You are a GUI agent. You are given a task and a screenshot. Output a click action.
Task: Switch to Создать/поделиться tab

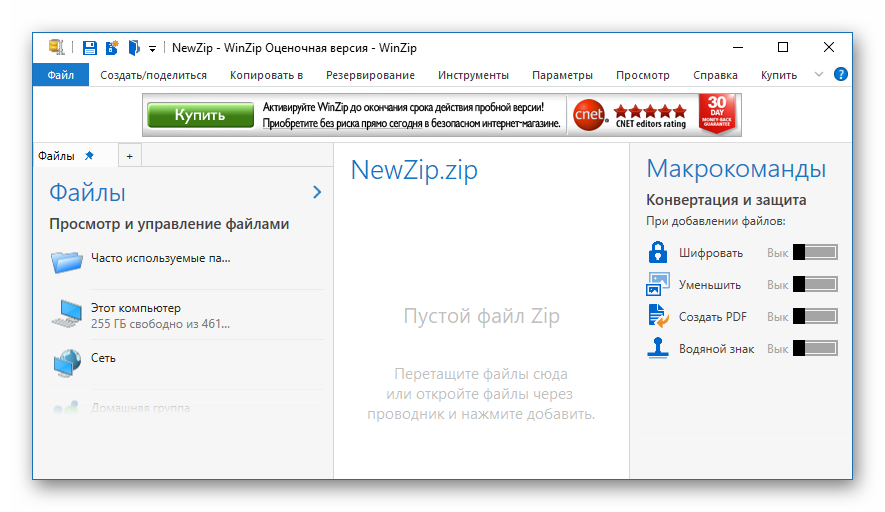(154, 75)
